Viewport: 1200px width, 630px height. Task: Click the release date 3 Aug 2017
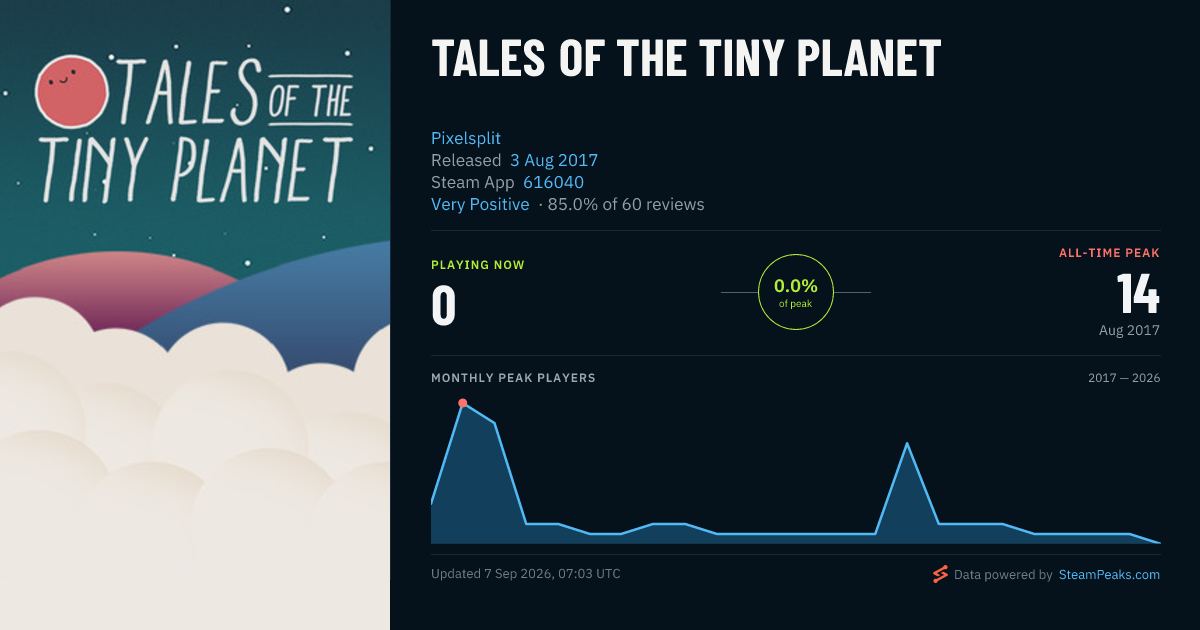[554, 160]
